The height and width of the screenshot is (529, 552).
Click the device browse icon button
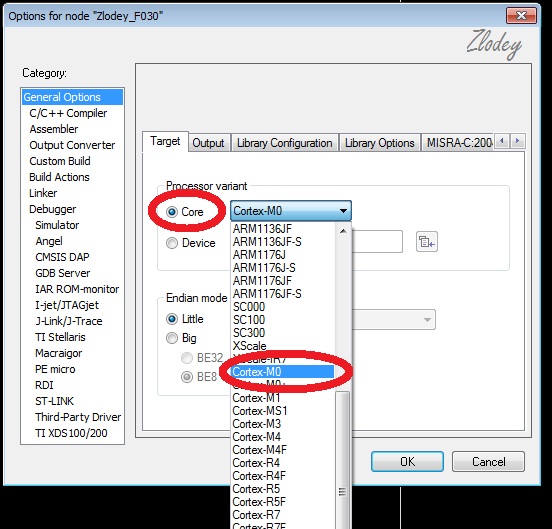tap(427, 242)
